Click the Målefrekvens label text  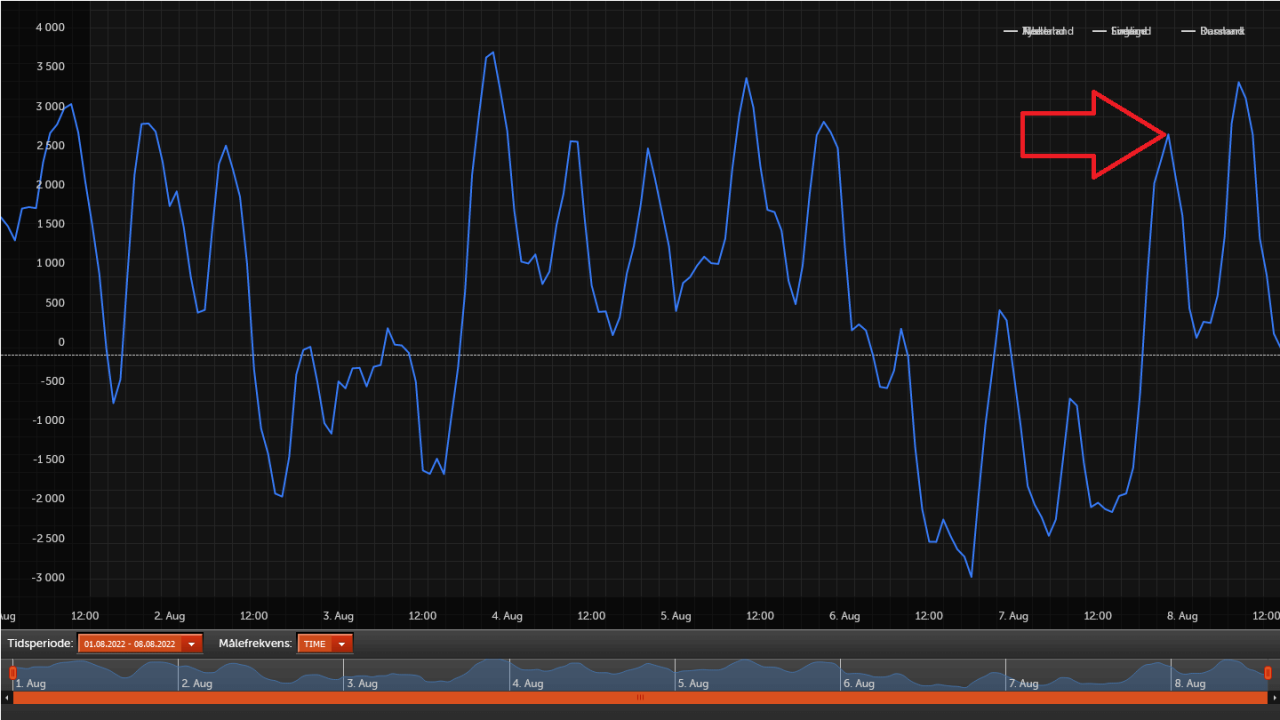pos(255,644)
